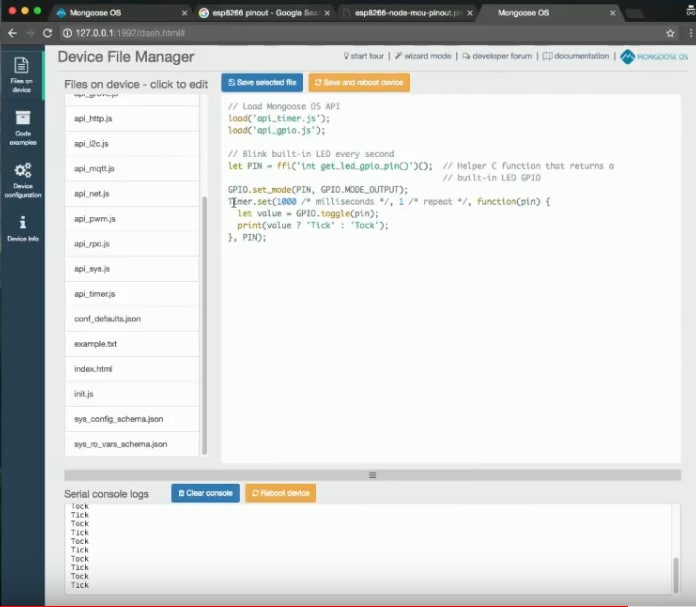The width and height of the screenshot is (696, 607).
Task: Open api_timer.js in the file list
Action: pos(132,294)
